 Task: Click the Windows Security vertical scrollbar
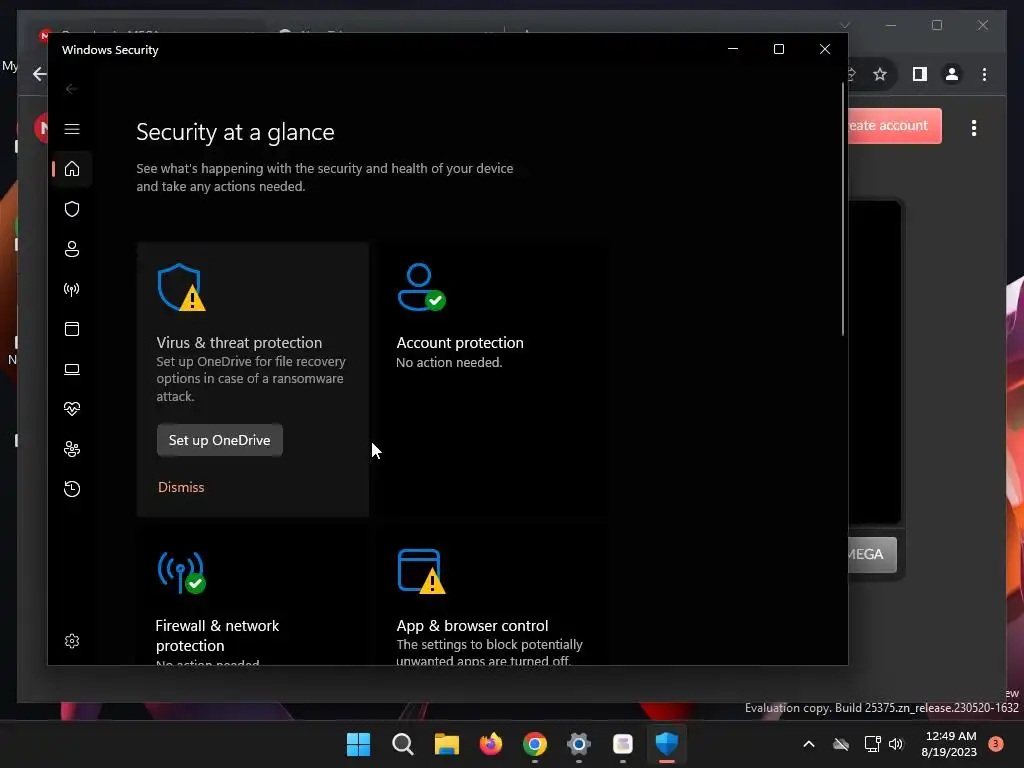coord(843,209)
